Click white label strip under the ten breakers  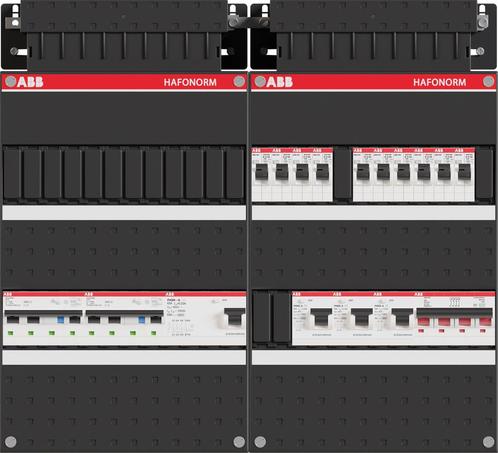coord(374,213)
